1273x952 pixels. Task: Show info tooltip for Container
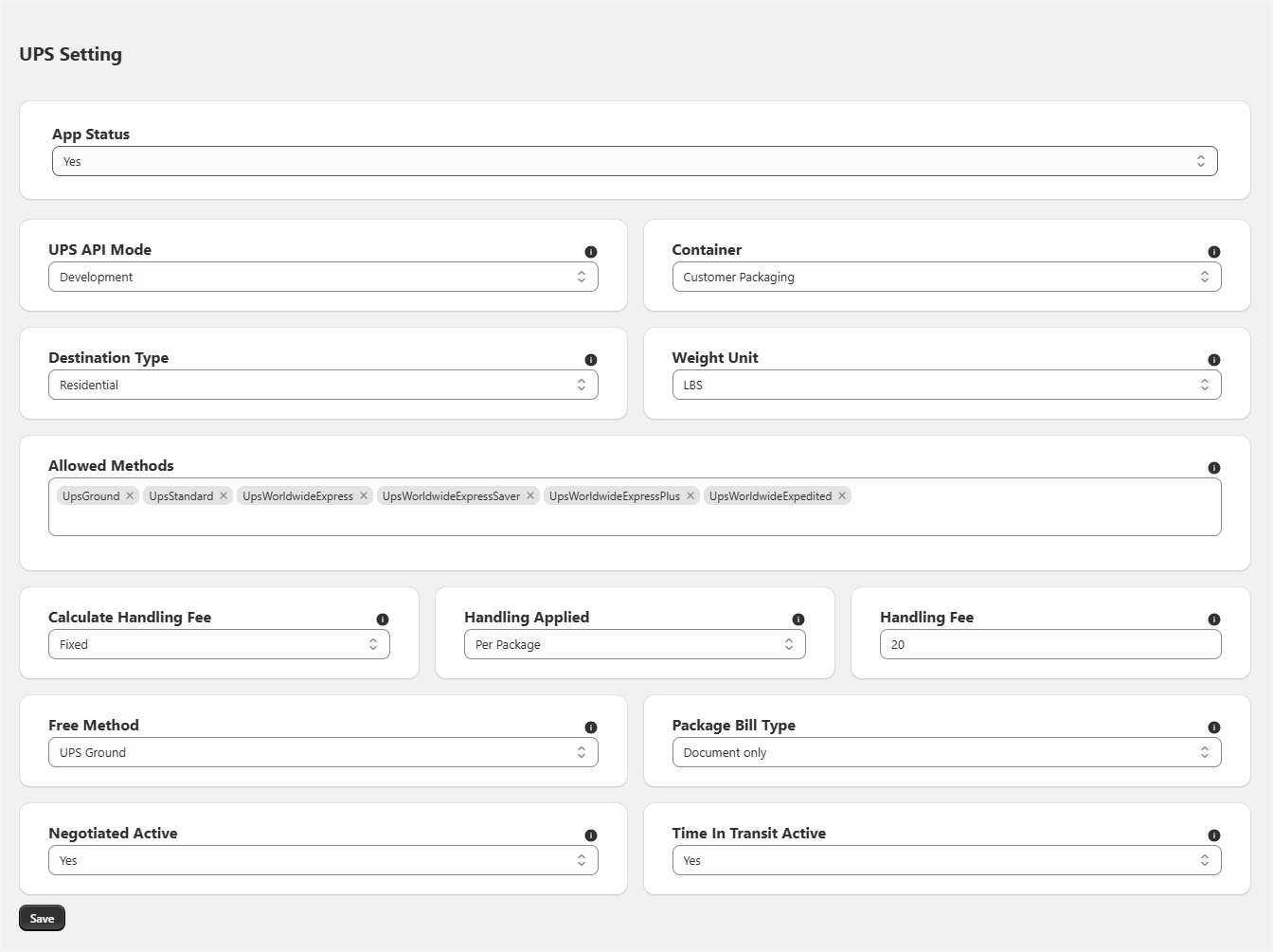point(1214,252)
